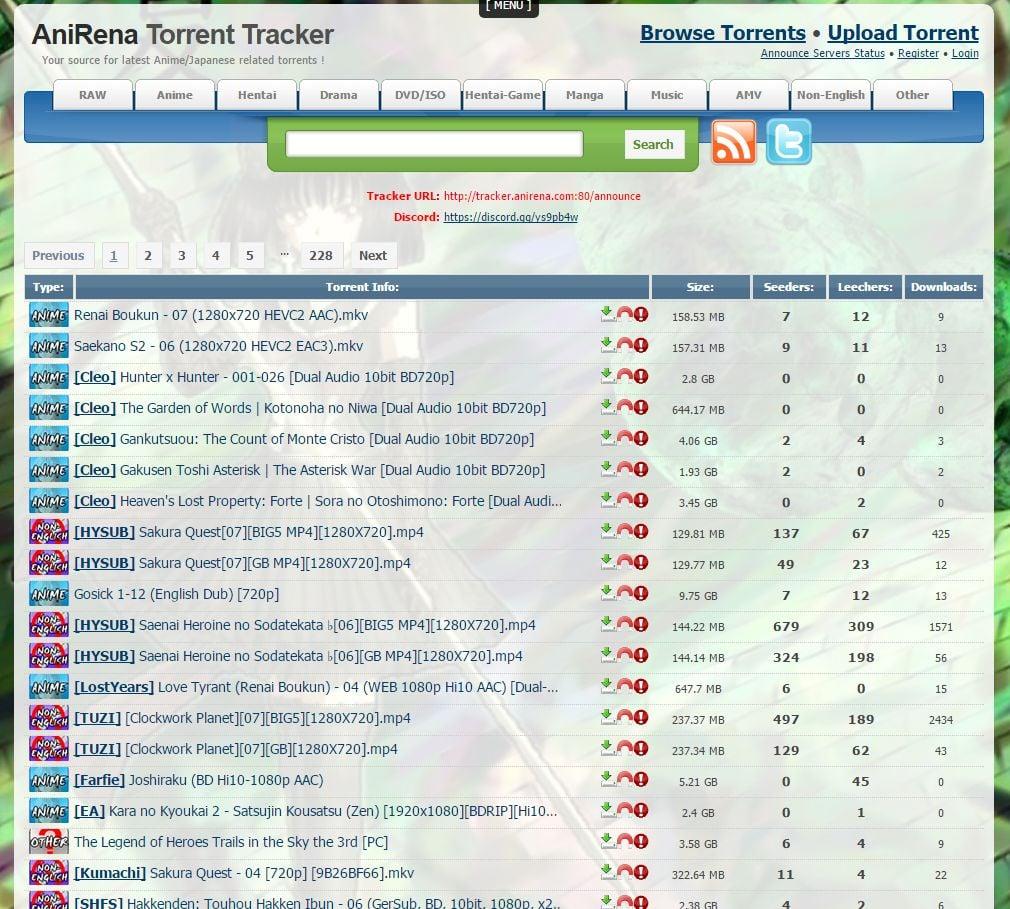The image size is (1010, 909).
Task: Open magnet link for Kara no Kyoukai 2
Action: click(624, 810)
